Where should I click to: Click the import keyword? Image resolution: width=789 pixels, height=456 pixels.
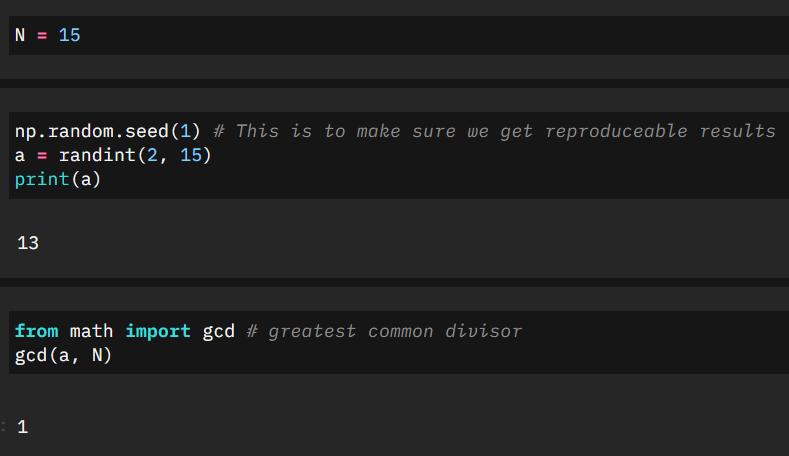point(158,331)
